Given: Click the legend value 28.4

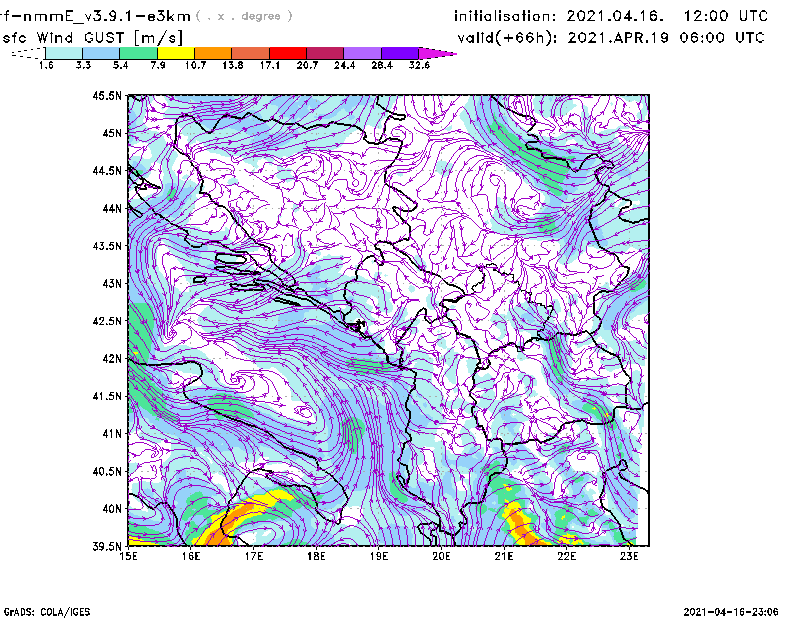Looking at the screenshot, I should click(x=382, y=65).
